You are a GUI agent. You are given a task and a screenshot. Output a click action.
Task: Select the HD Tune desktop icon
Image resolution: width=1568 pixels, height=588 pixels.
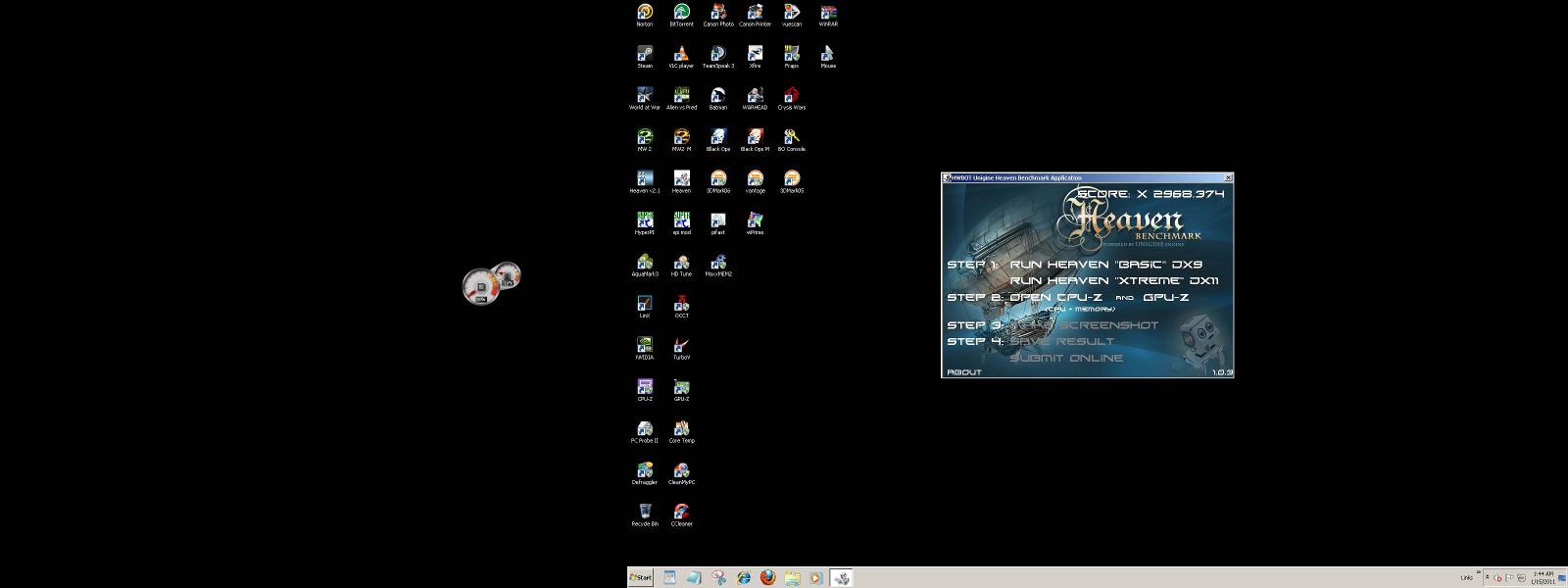coord(681,265)
